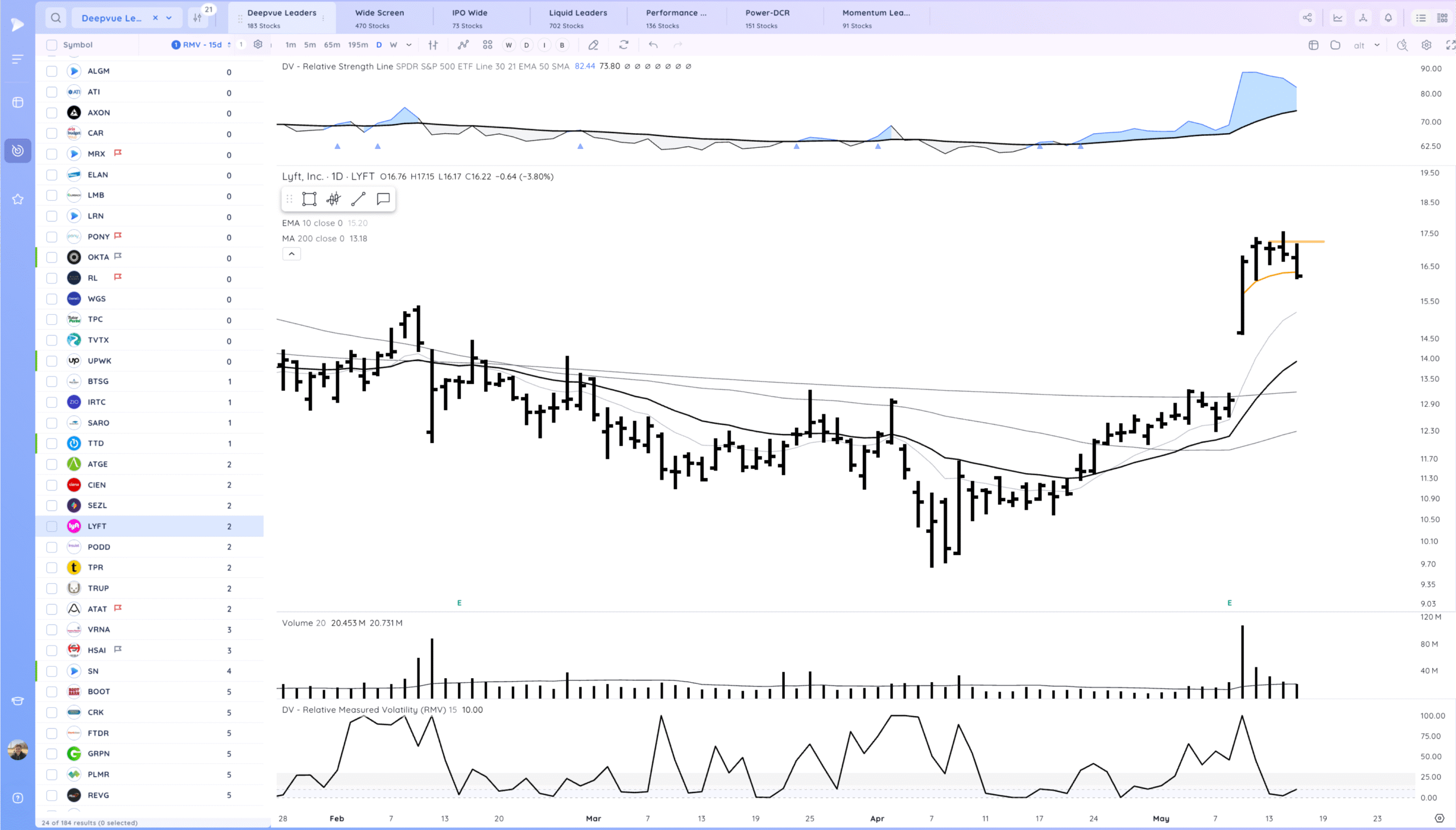Open the alerts bell icon
Image resolution: width=1456 pixels, height=830 pixels.
coord(1388,18)
